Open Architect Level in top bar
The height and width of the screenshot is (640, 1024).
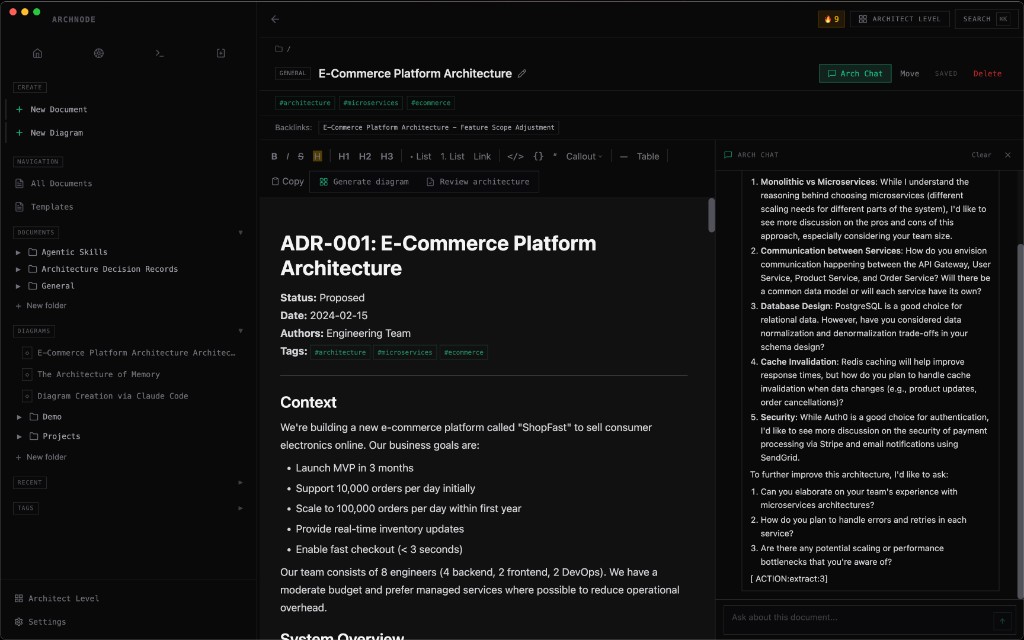(899, 19)
